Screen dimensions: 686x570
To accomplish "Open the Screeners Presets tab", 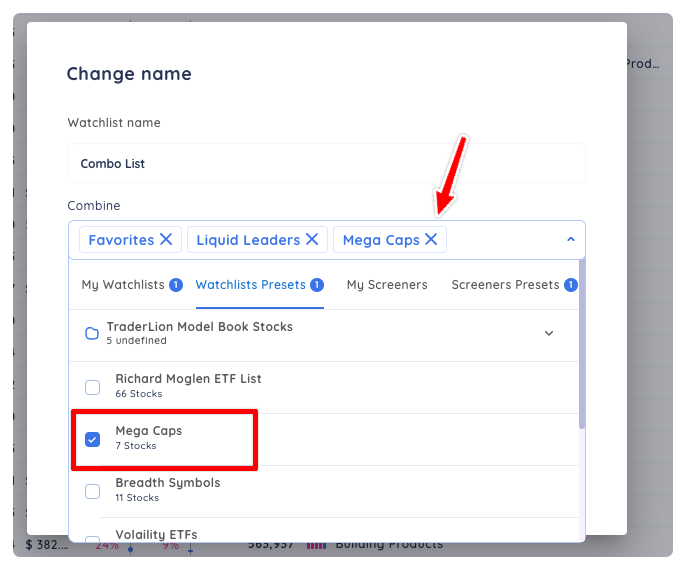I will [514, 285].
